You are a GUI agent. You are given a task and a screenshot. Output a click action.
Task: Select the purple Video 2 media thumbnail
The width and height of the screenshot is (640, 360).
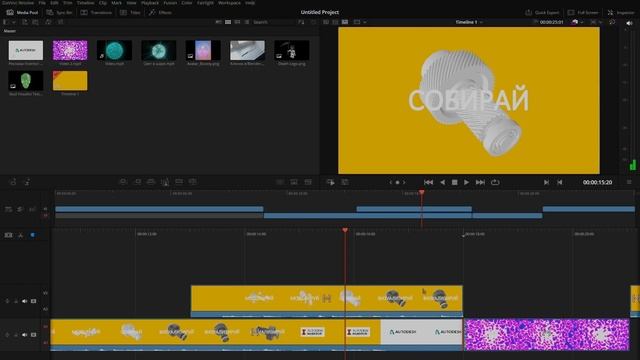pos(70,50)
